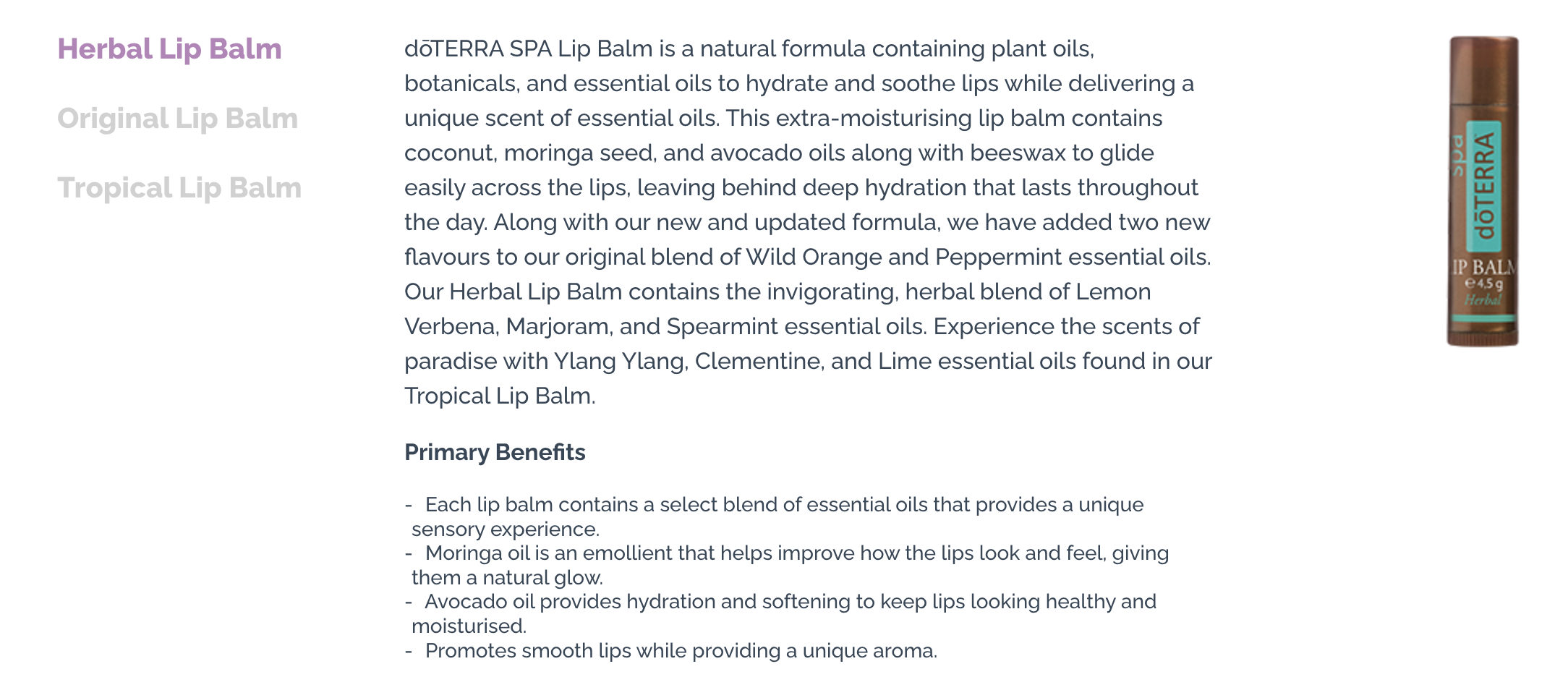
Task: Click the Avocado oil hydration benefit line
Action: (780, 613)
